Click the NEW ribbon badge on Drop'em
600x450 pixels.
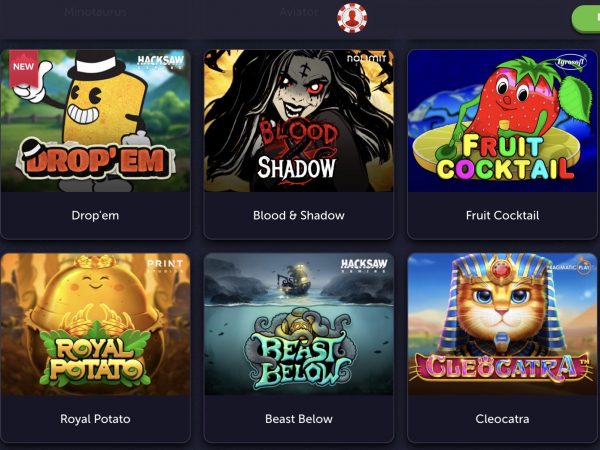click(x=24, y=68)
